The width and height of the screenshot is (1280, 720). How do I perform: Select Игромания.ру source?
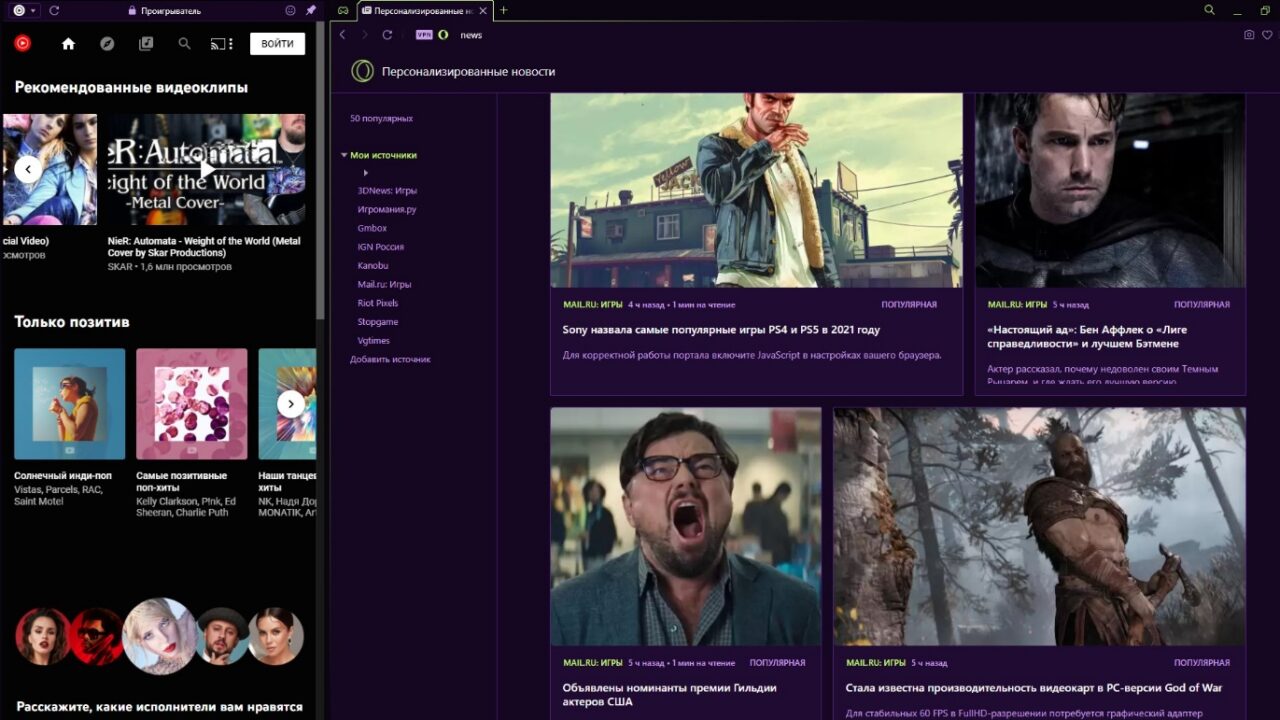(386, 209)
